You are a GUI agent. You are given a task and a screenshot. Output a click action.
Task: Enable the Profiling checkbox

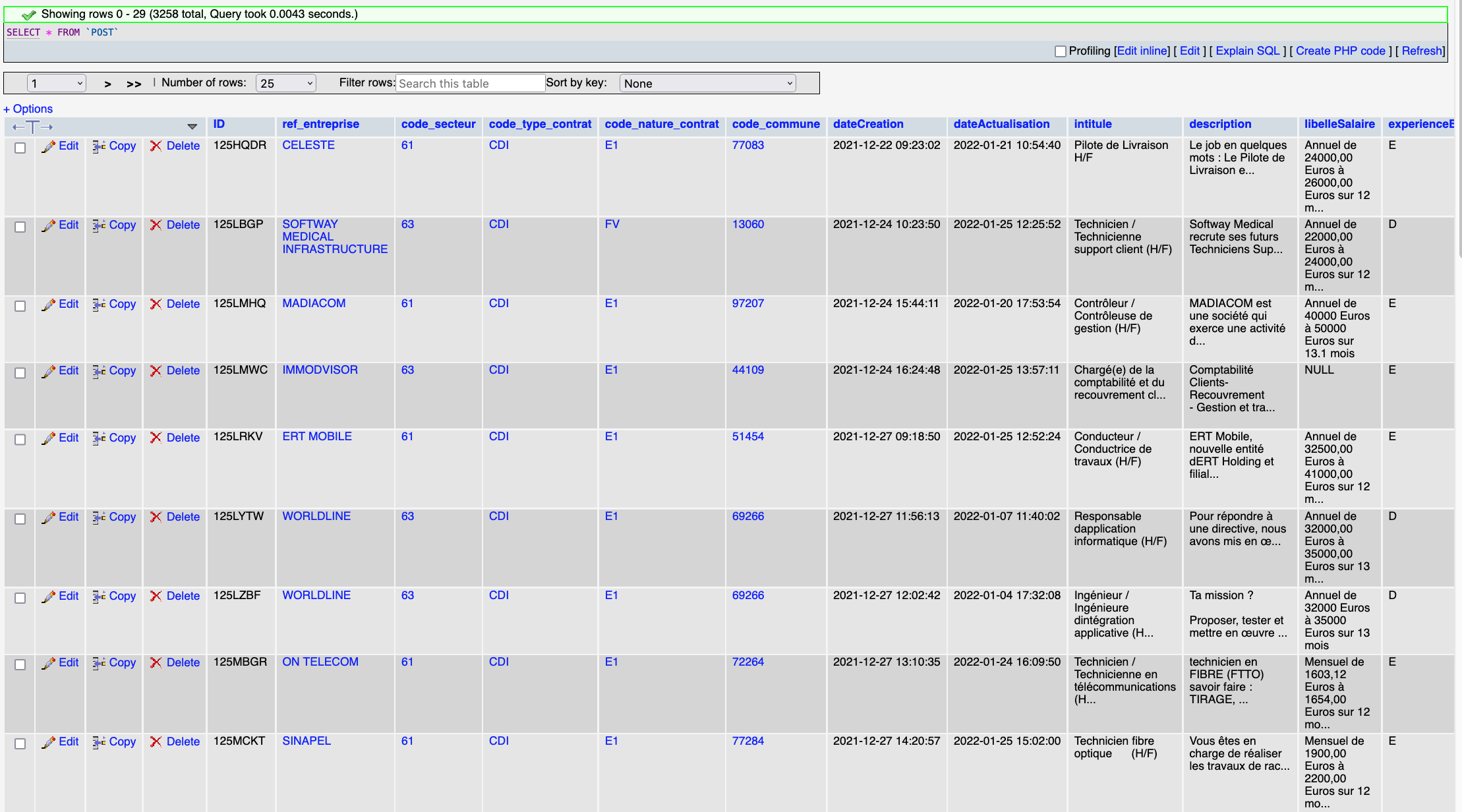(x=1060, y=51)
